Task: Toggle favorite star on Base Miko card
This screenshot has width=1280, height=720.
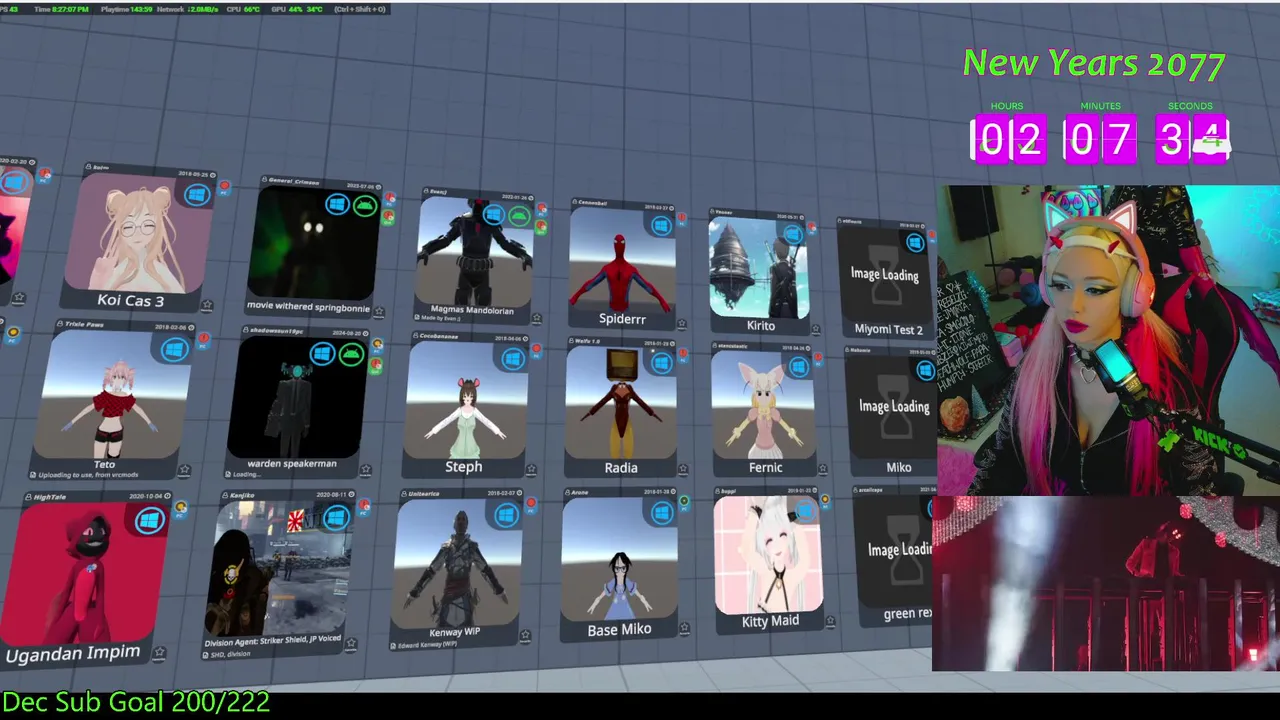Action: coord(684,628)
